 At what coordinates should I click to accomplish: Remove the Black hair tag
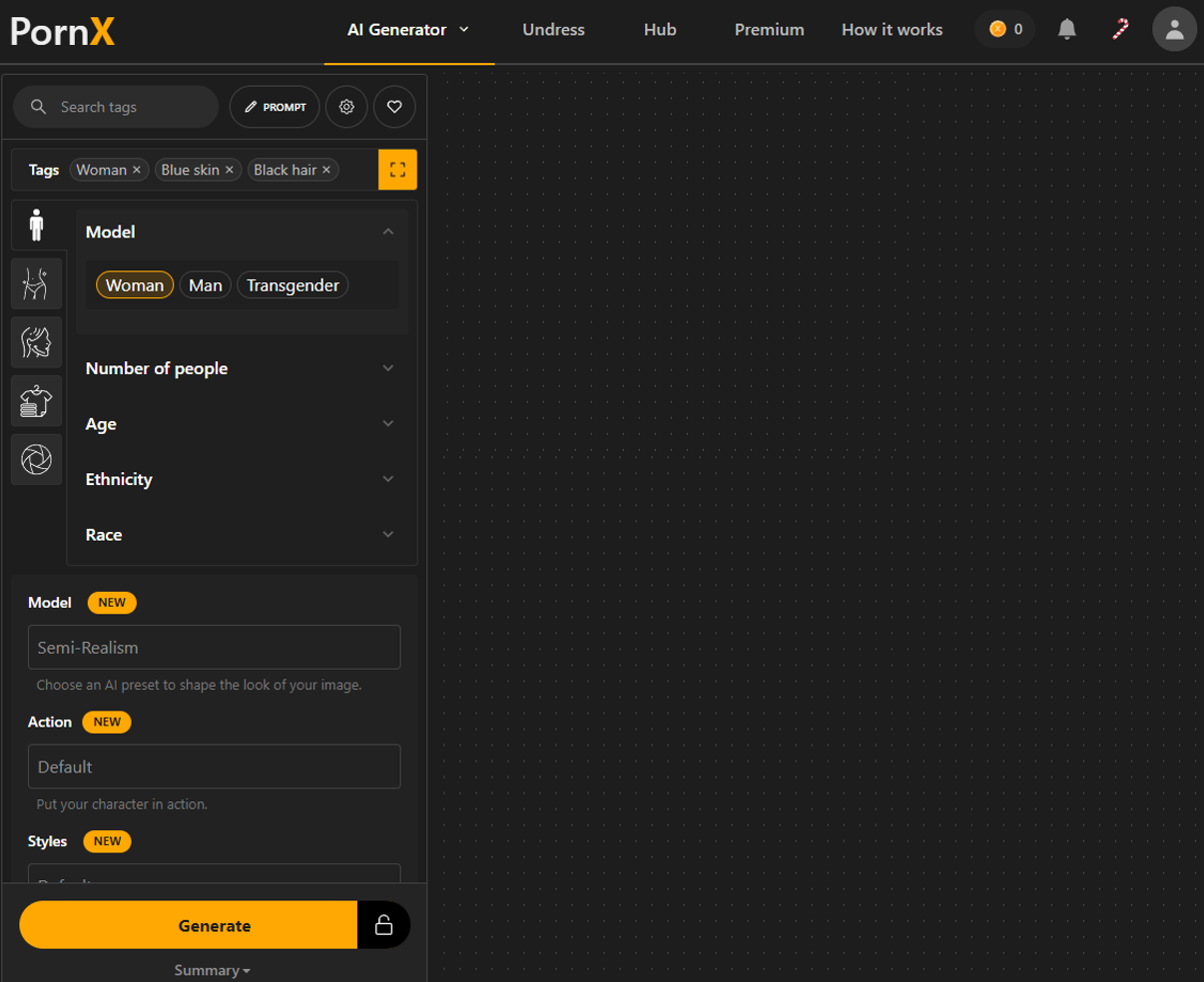coord(325,170)
